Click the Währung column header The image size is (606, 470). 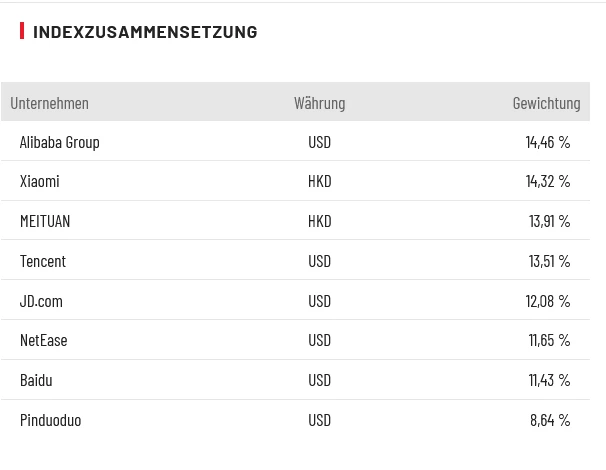pos(319,103)
